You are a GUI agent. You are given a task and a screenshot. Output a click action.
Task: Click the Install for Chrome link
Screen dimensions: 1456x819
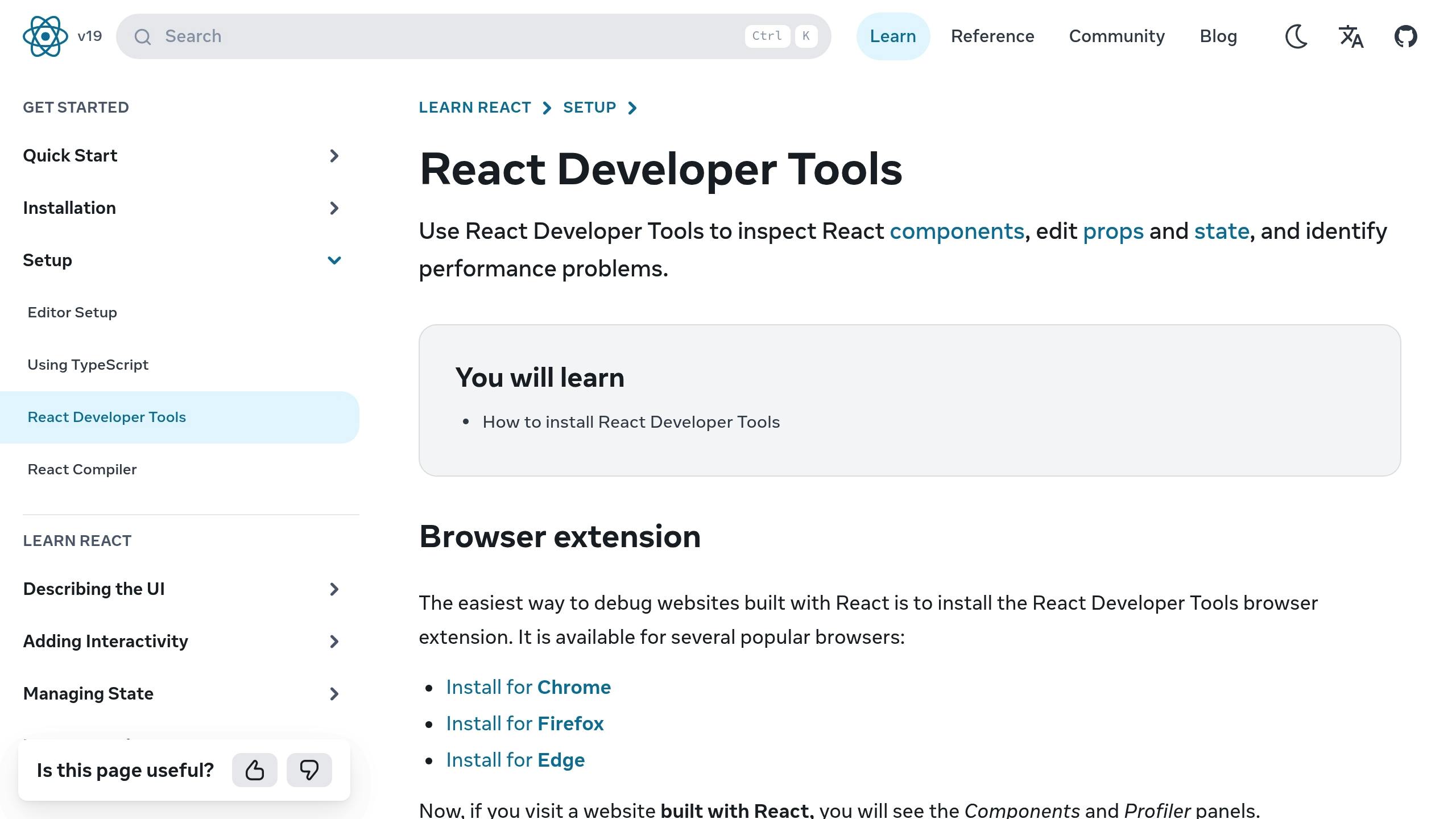528,687
